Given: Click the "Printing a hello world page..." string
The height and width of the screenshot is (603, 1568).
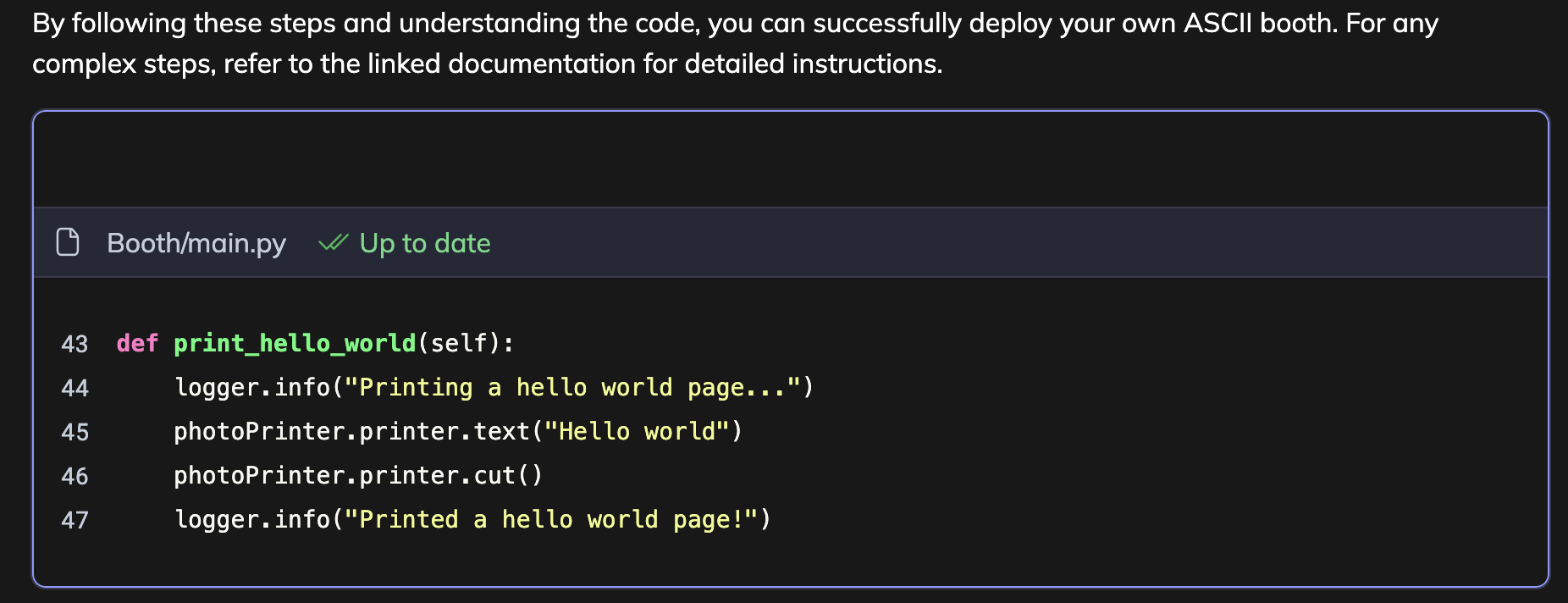Looking at the screenshot, I should coord(572,387).
